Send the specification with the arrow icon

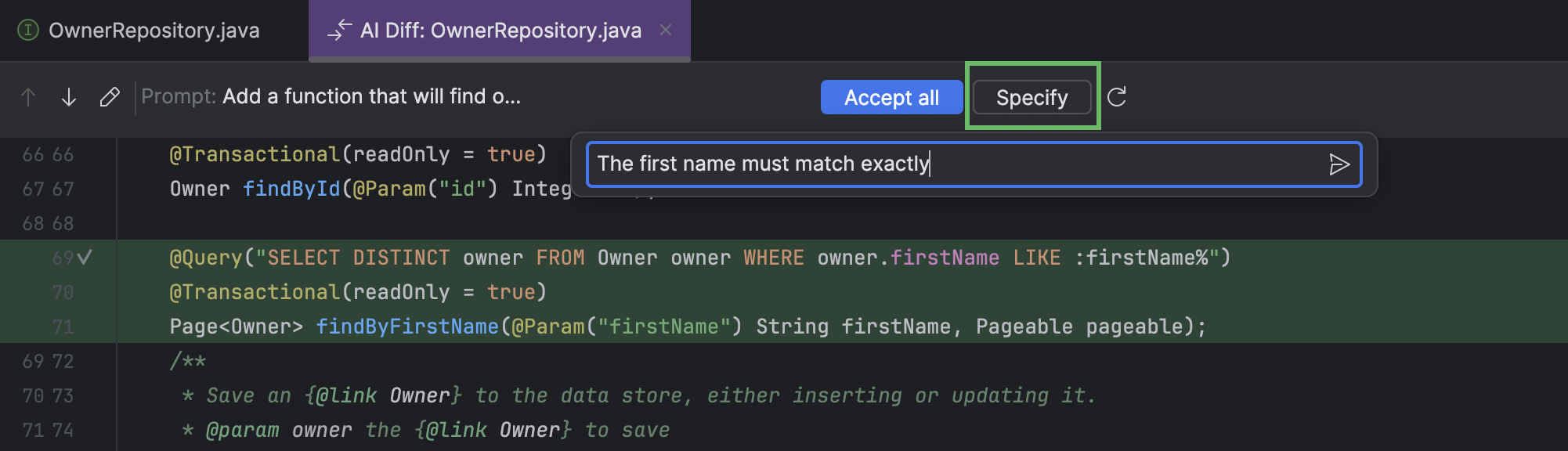click(x=1339, y=164)
